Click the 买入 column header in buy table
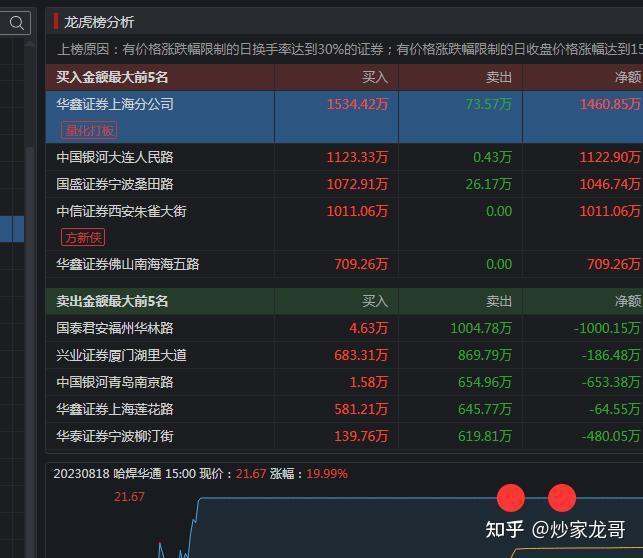 pos(375,77)
